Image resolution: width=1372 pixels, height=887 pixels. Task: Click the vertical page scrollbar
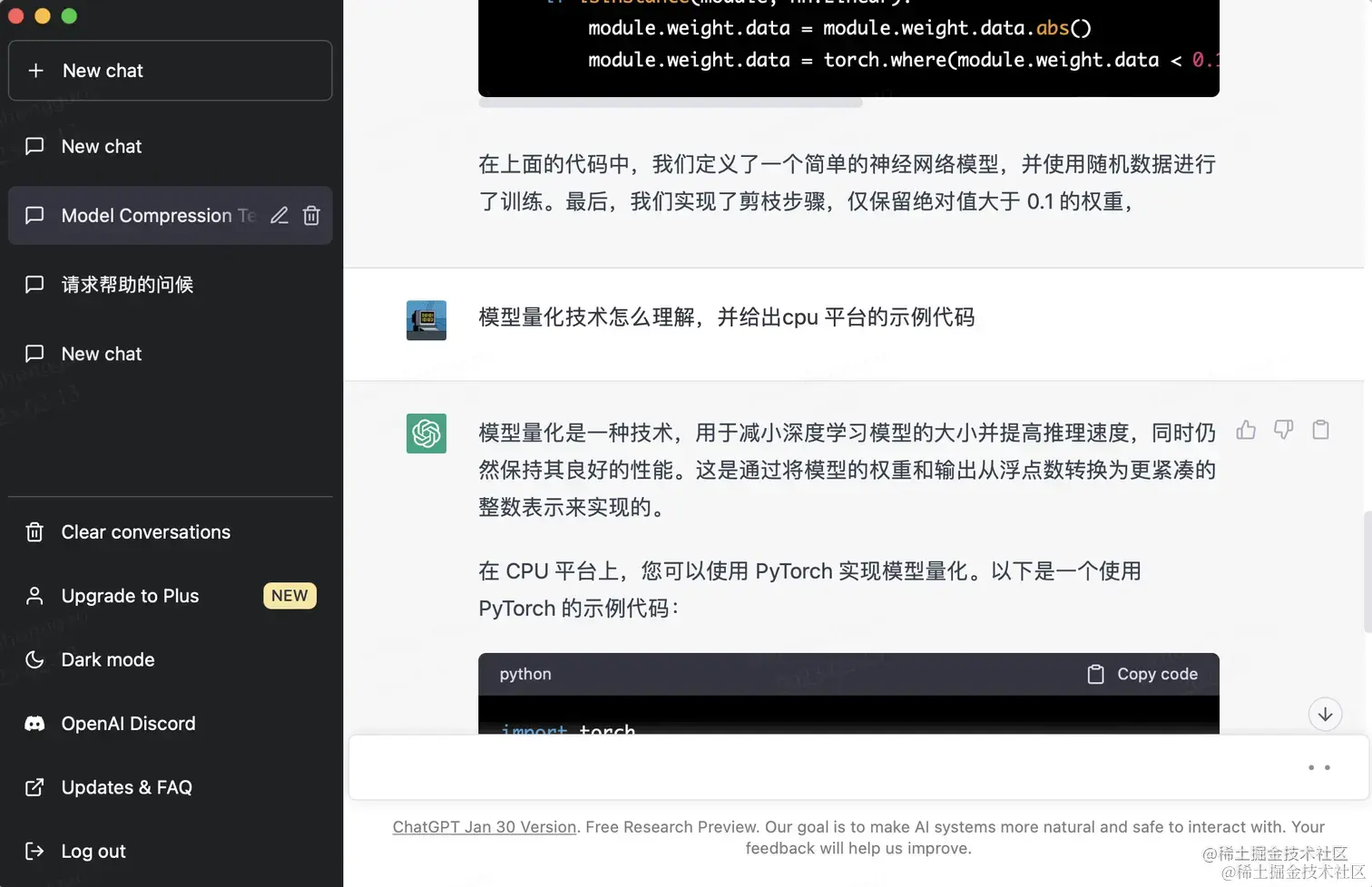click(x=1367, y=571)
